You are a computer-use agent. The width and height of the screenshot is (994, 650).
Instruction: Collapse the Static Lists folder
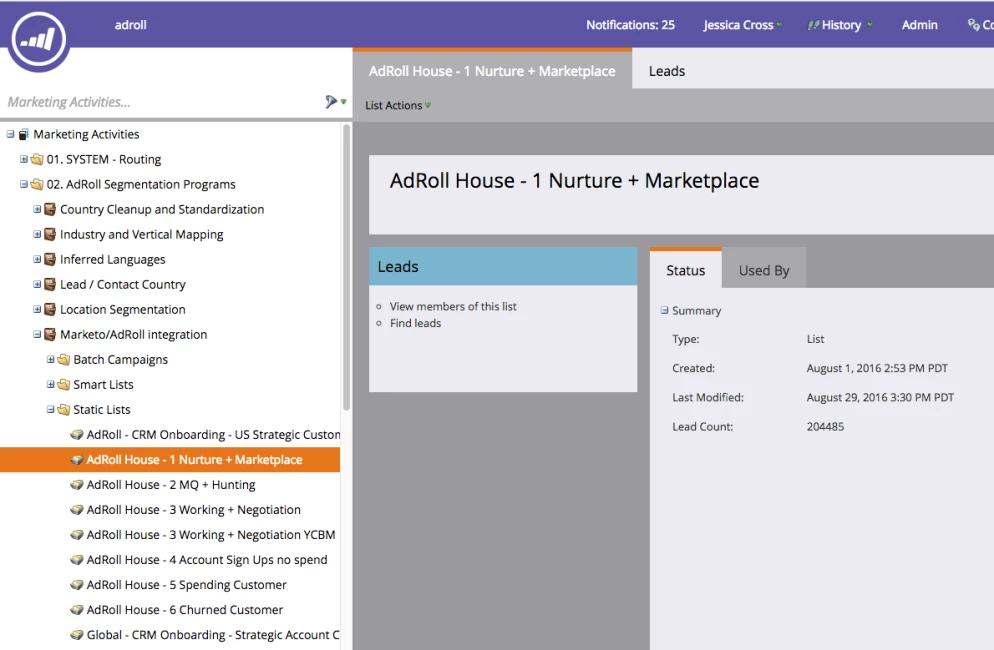pos(50,410)
